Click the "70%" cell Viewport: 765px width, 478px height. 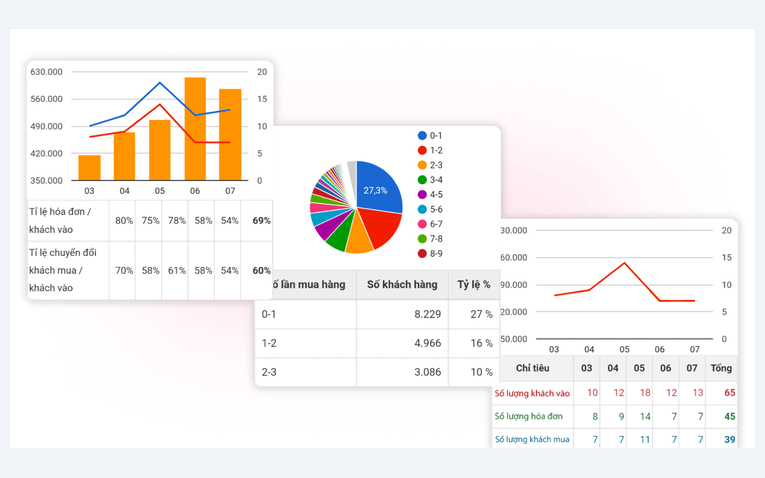pyautogui.click(x=124, y=270)
